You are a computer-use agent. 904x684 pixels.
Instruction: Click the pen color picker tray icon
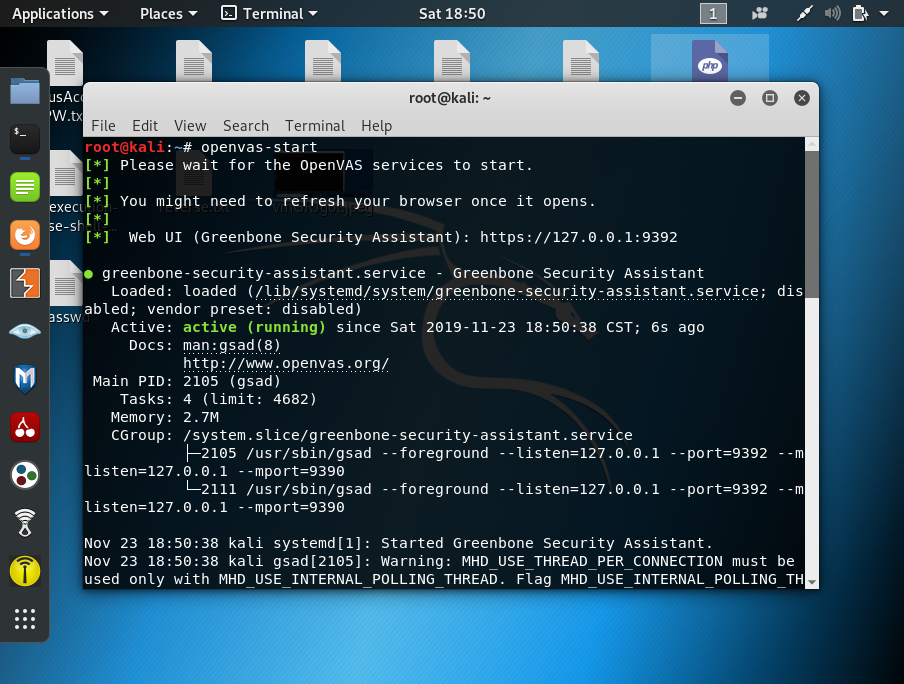click(x=804, y=13)
